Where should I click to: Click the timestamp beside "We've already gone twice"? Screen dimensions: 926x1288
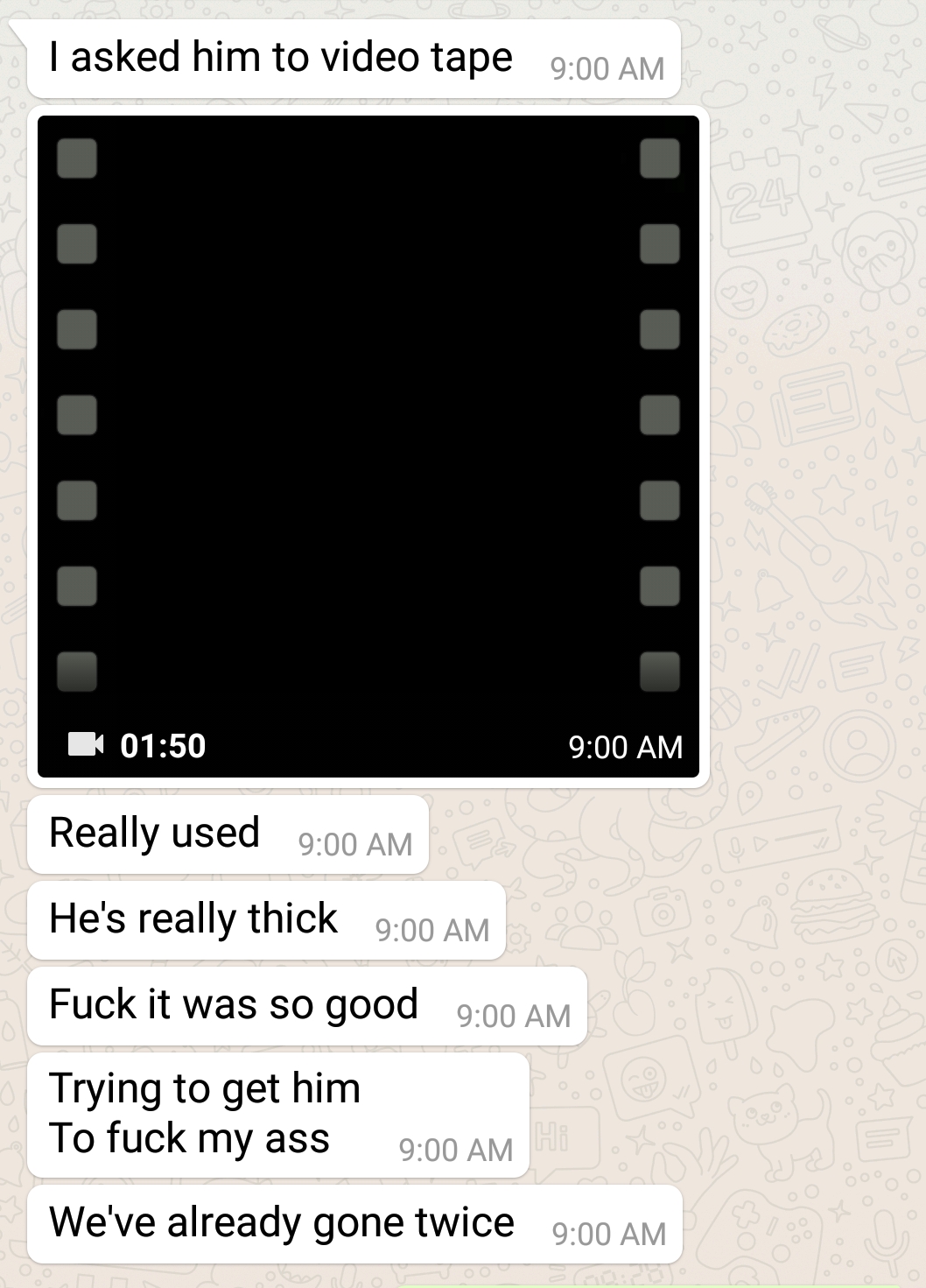tap(609, 1235)
